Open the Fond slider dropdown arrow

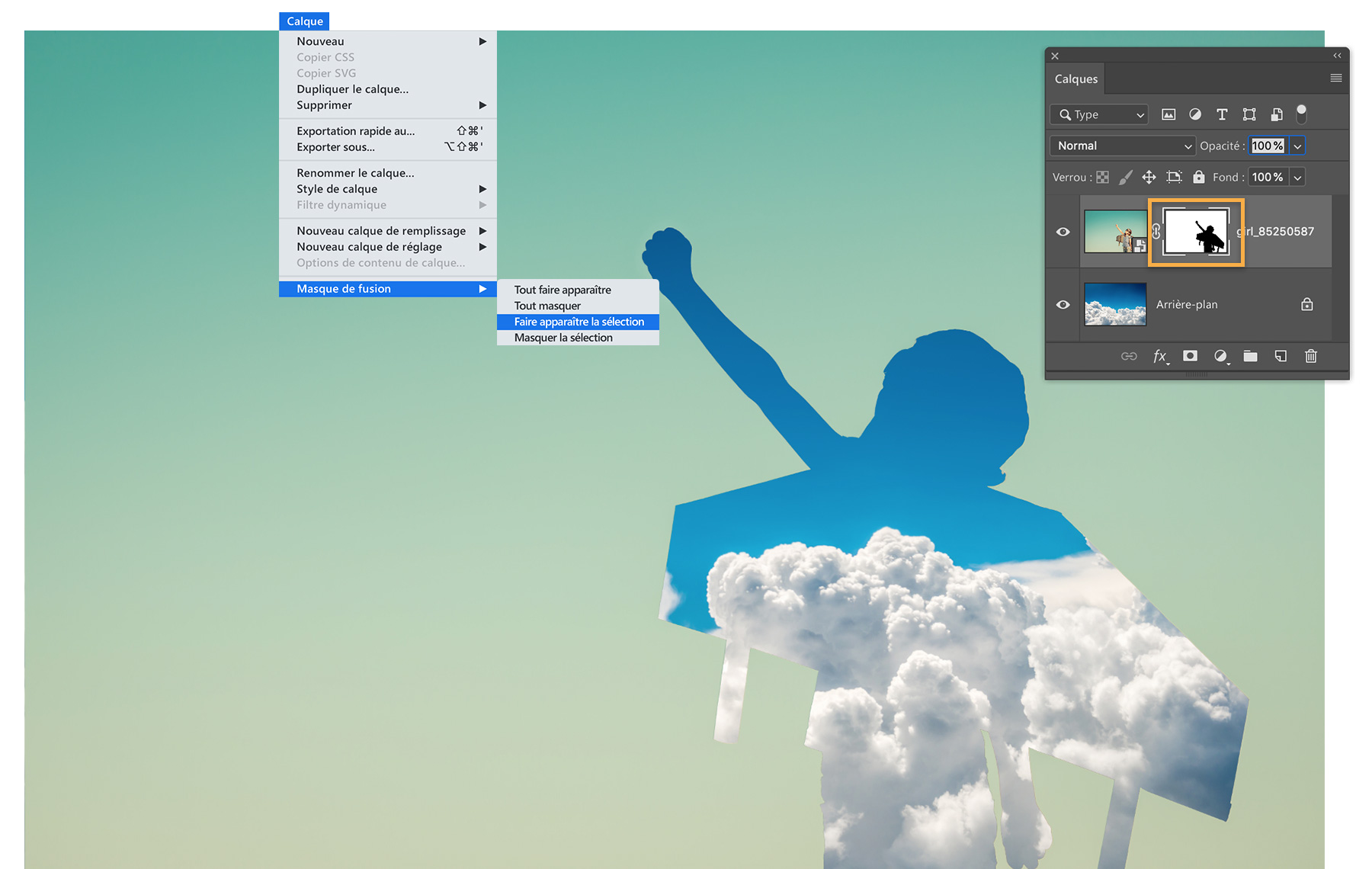coord(1297,177)
